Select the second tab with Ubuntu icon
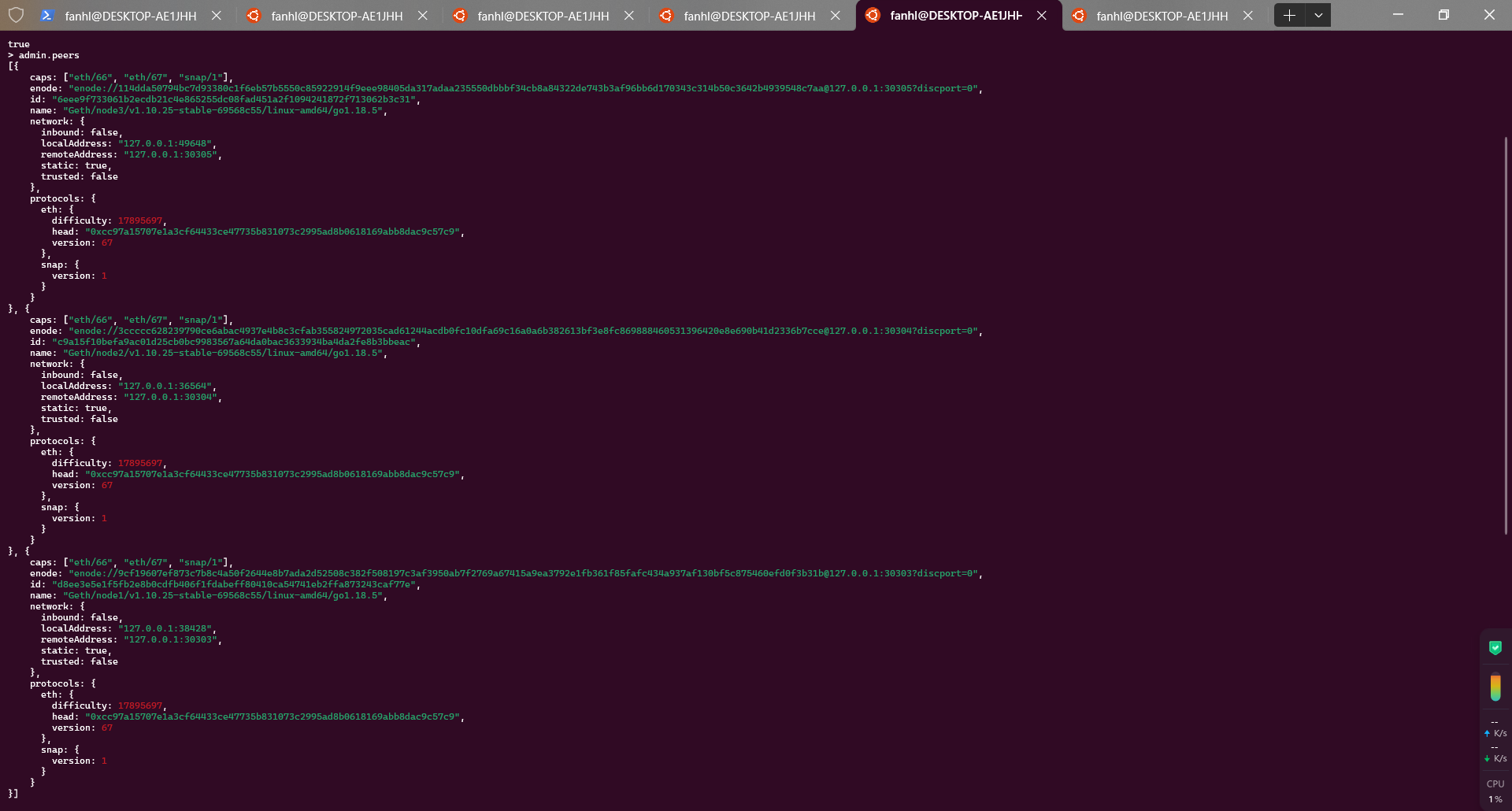Screen dimensions: 1512x811 click(336, 16)
